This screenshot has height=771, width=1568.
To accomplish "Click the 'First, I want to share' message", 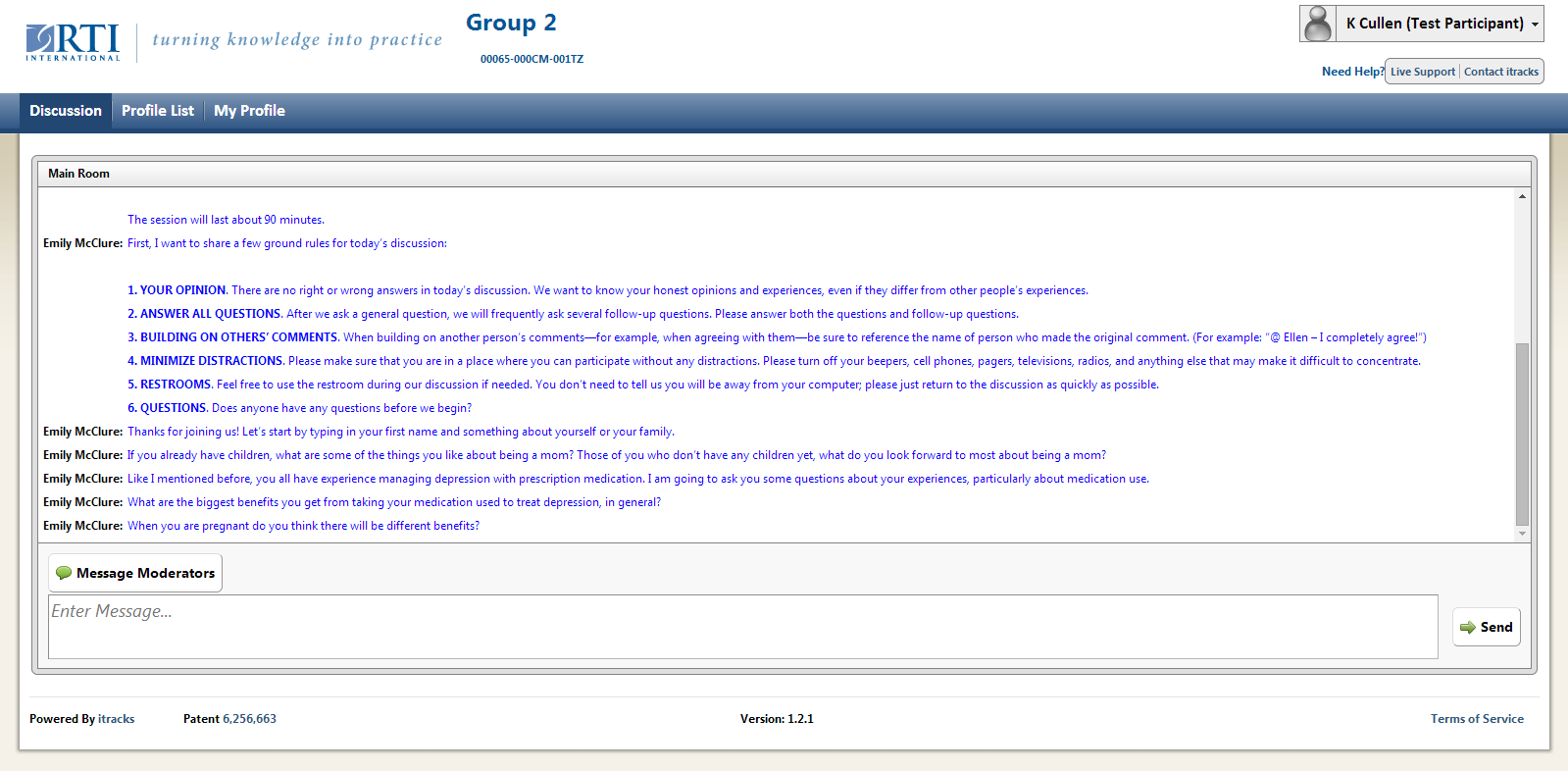I will point(287,243).
